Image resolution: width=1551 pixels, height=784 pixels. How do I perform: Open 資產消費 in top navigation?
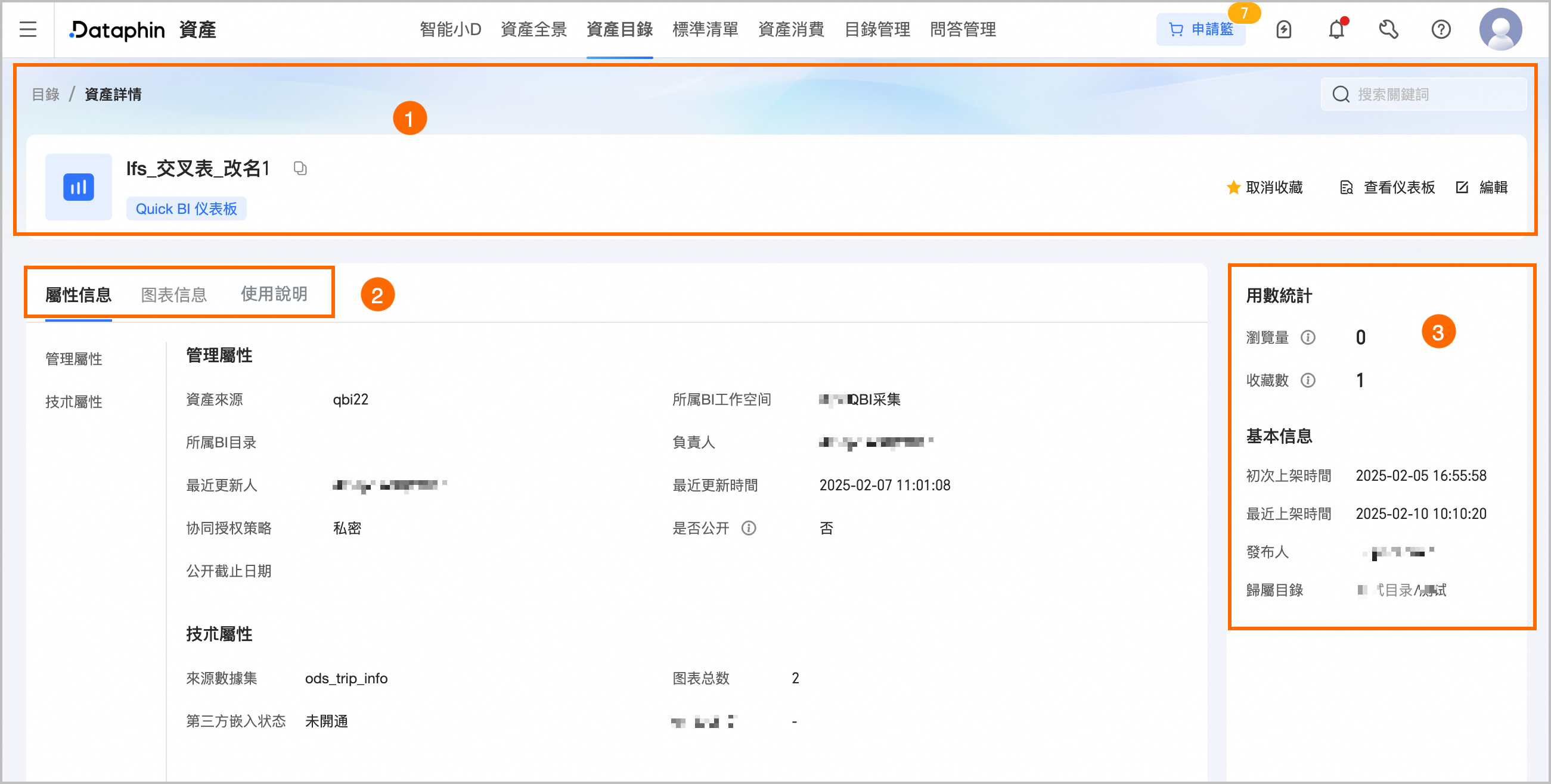click(790, 29)
